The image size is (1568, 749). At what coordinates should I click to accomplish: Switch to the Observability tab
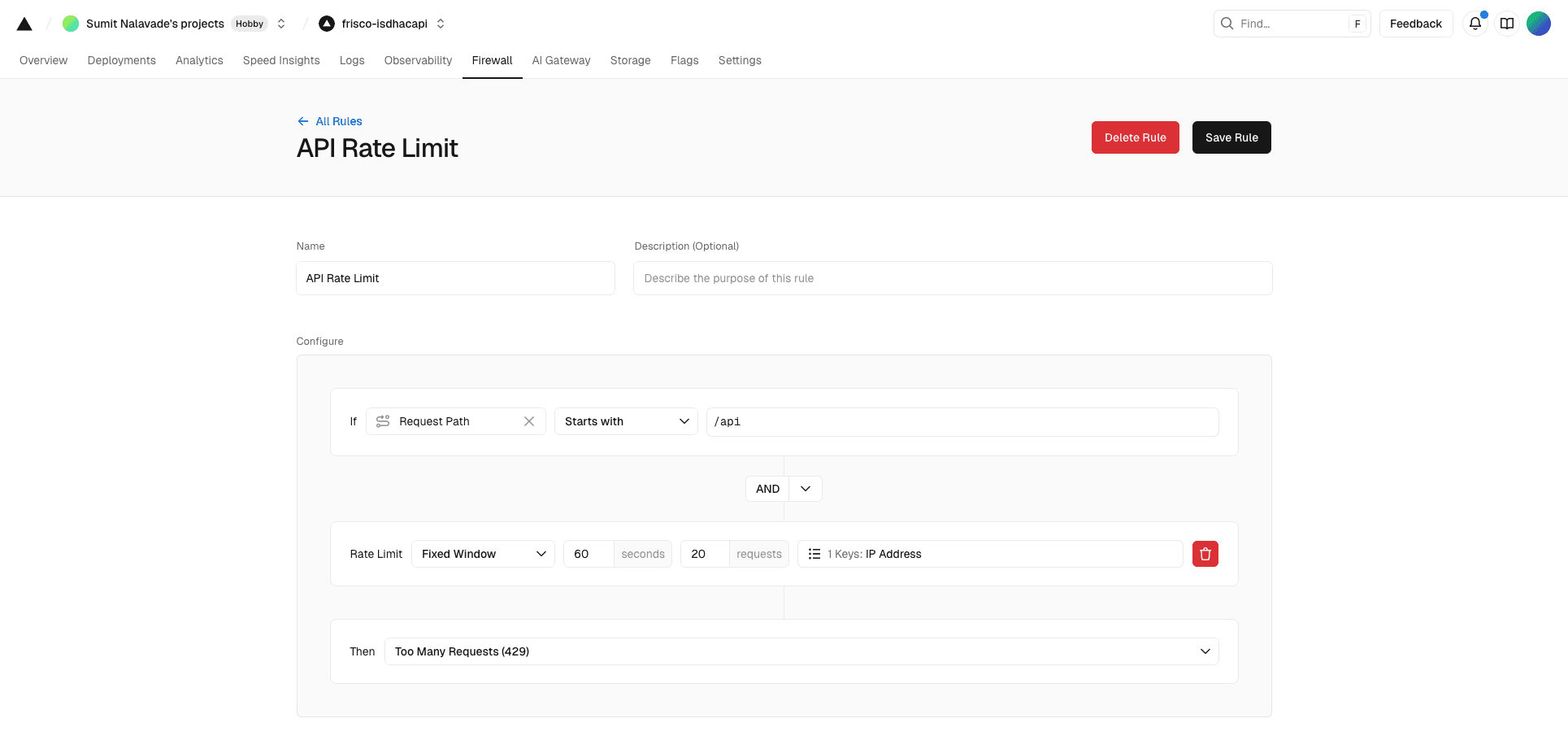coord(418,60)
